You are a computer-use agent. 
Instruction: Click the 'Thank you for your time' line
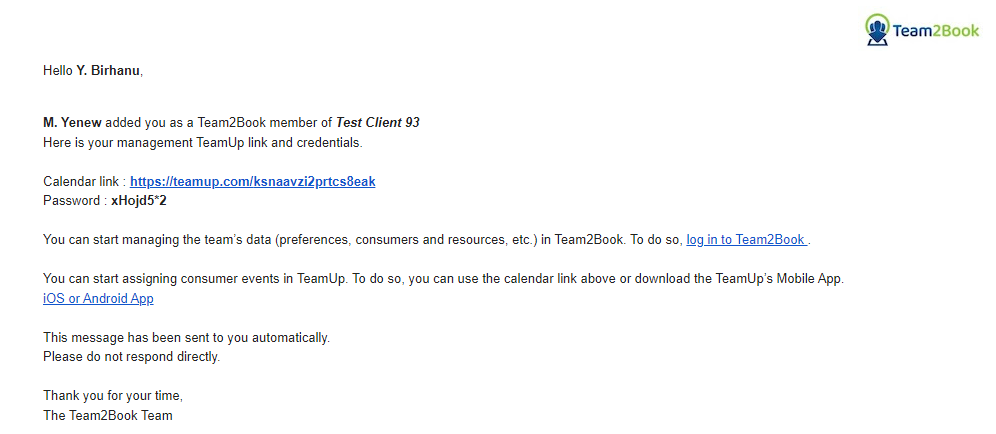(x=113, y=396)
